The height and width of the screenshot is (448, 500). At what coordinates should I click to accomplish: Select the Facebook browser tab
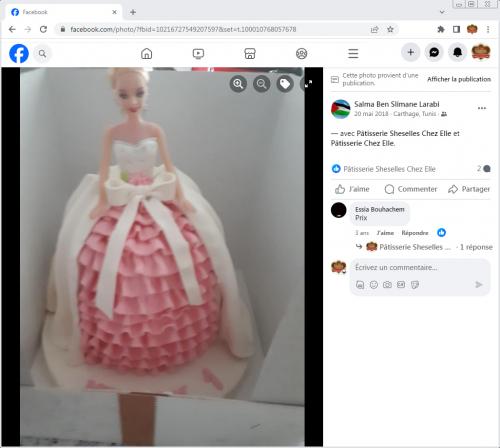(63, 12)
